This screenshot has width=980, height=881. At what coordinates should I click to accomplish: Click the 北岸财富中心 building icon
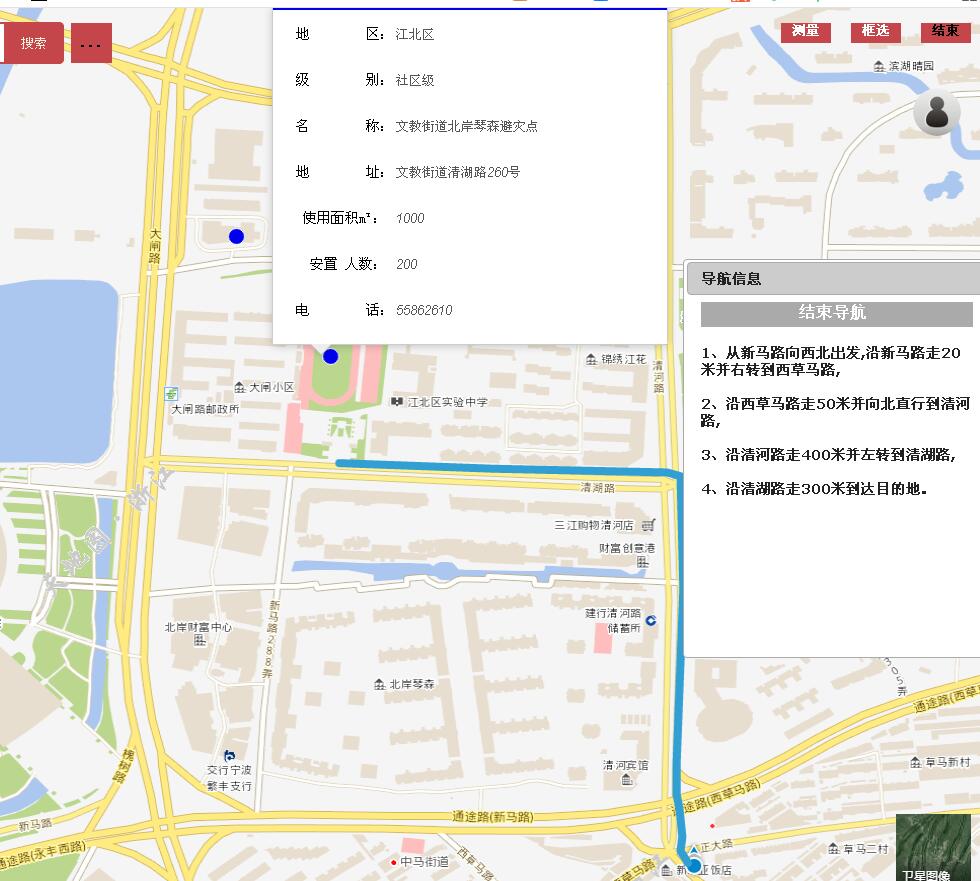click(x=199, y=640)
